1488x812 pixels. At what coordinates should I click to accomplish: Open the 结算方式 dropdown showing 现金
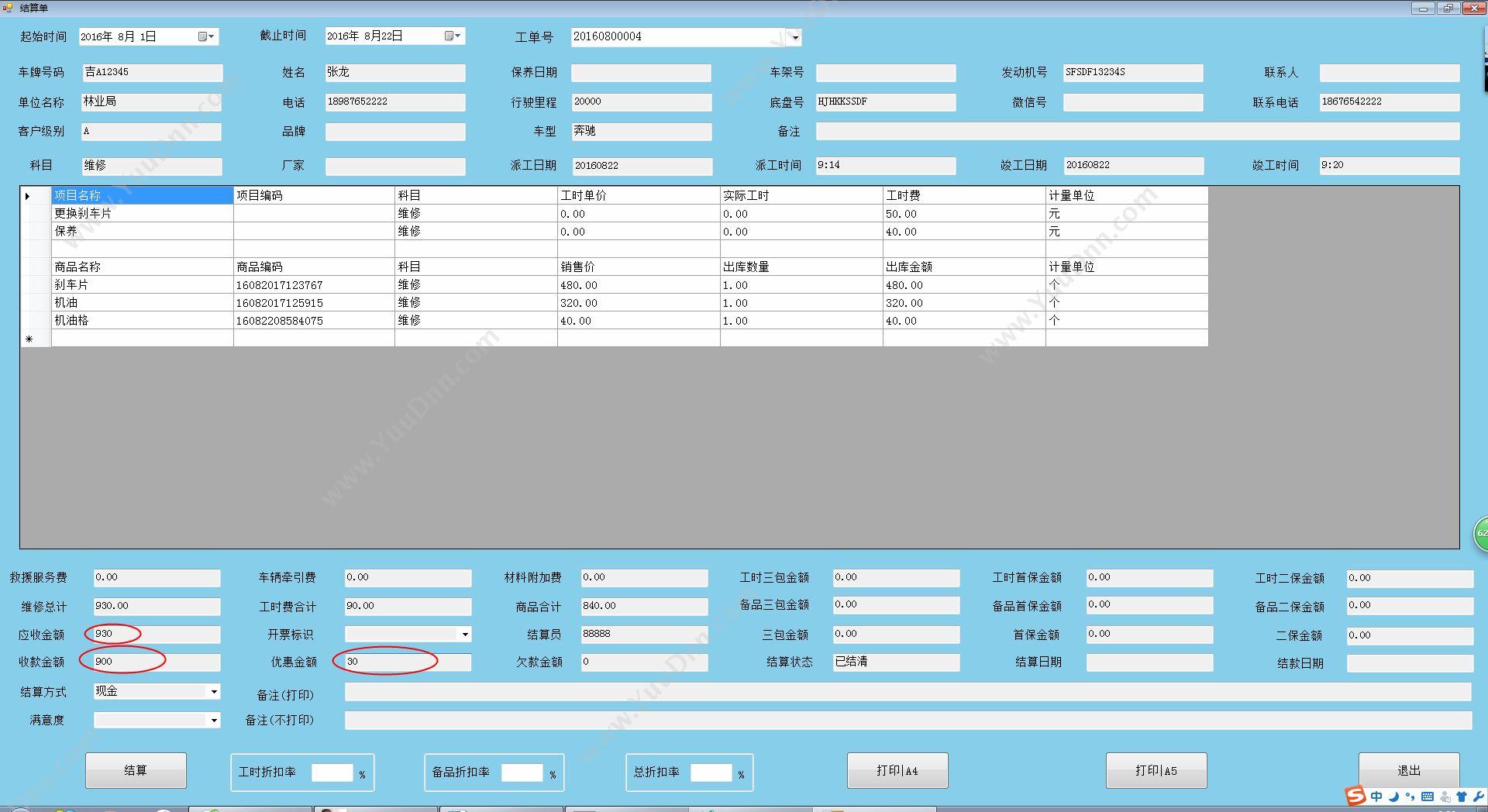(214, 691)
